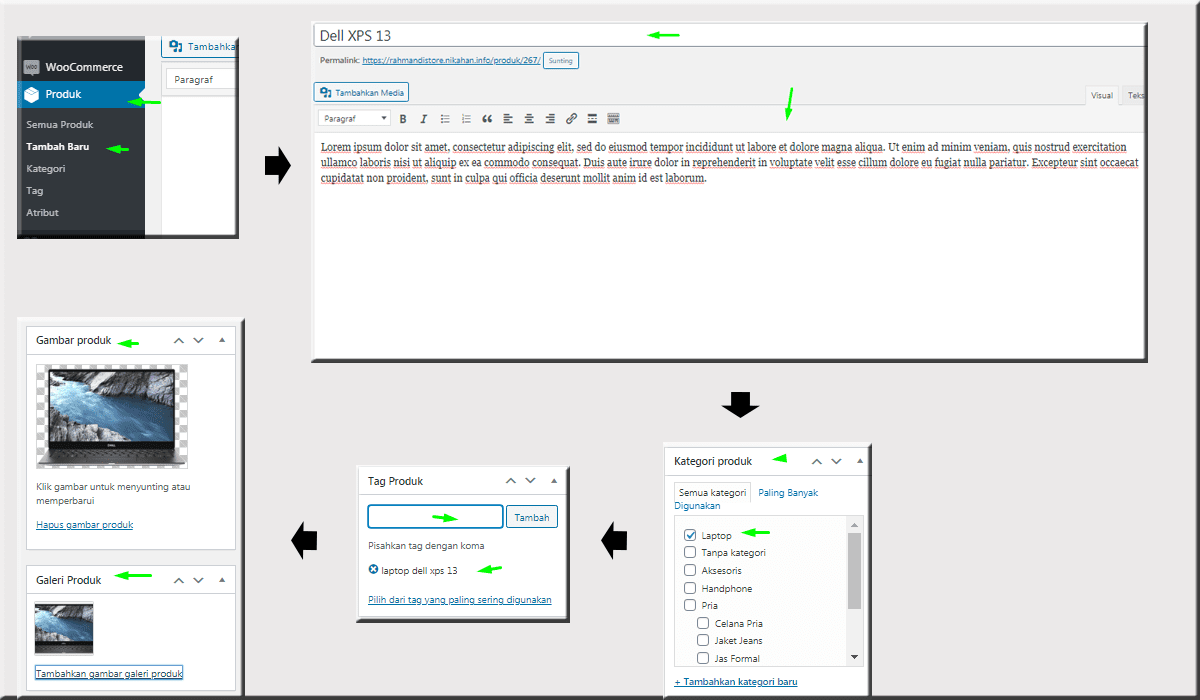Collapse the Tag Produk panel
1200x700 pixels.
[554, 481]
